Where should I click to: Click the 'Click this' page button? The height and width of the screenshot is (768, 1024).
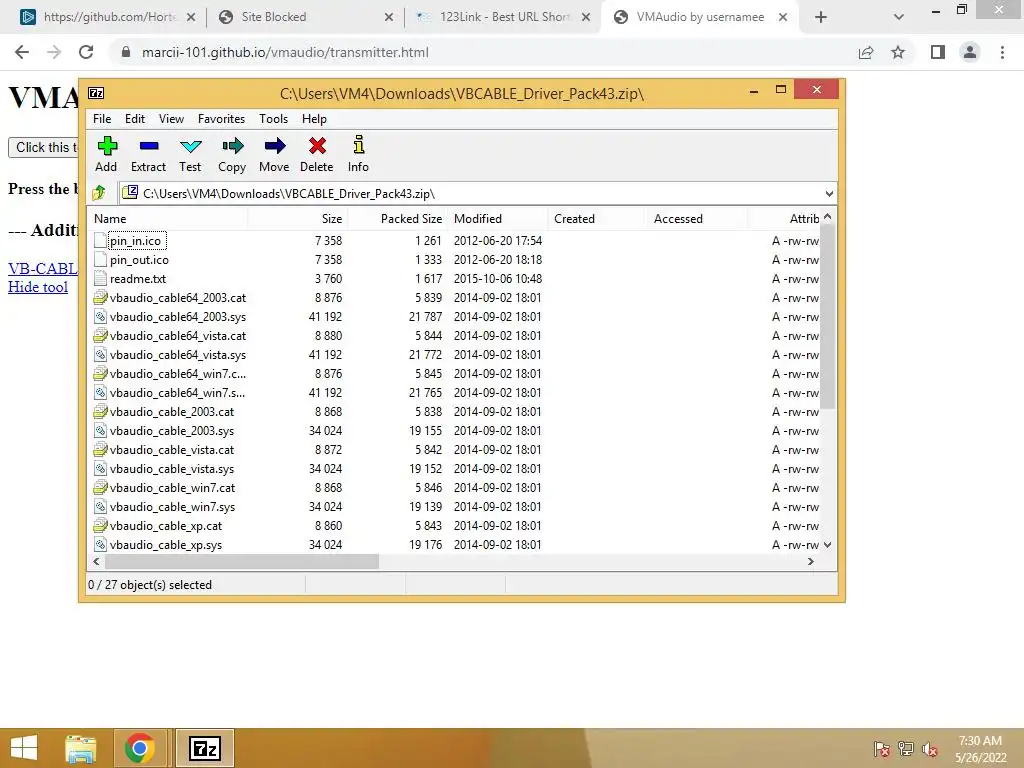(43, 148)
